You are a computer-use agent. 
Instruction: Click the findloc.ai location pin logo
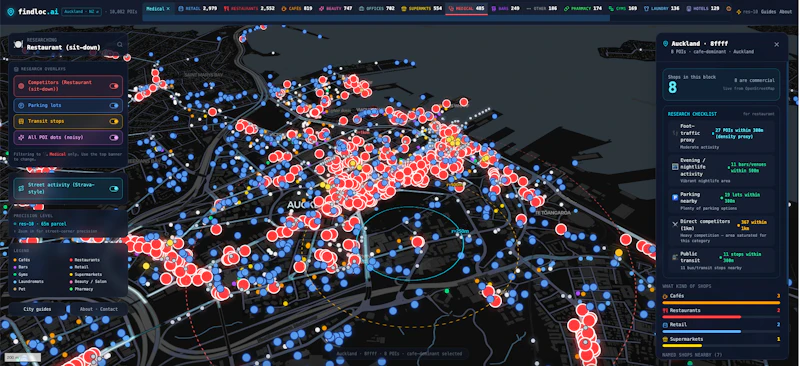11,11
